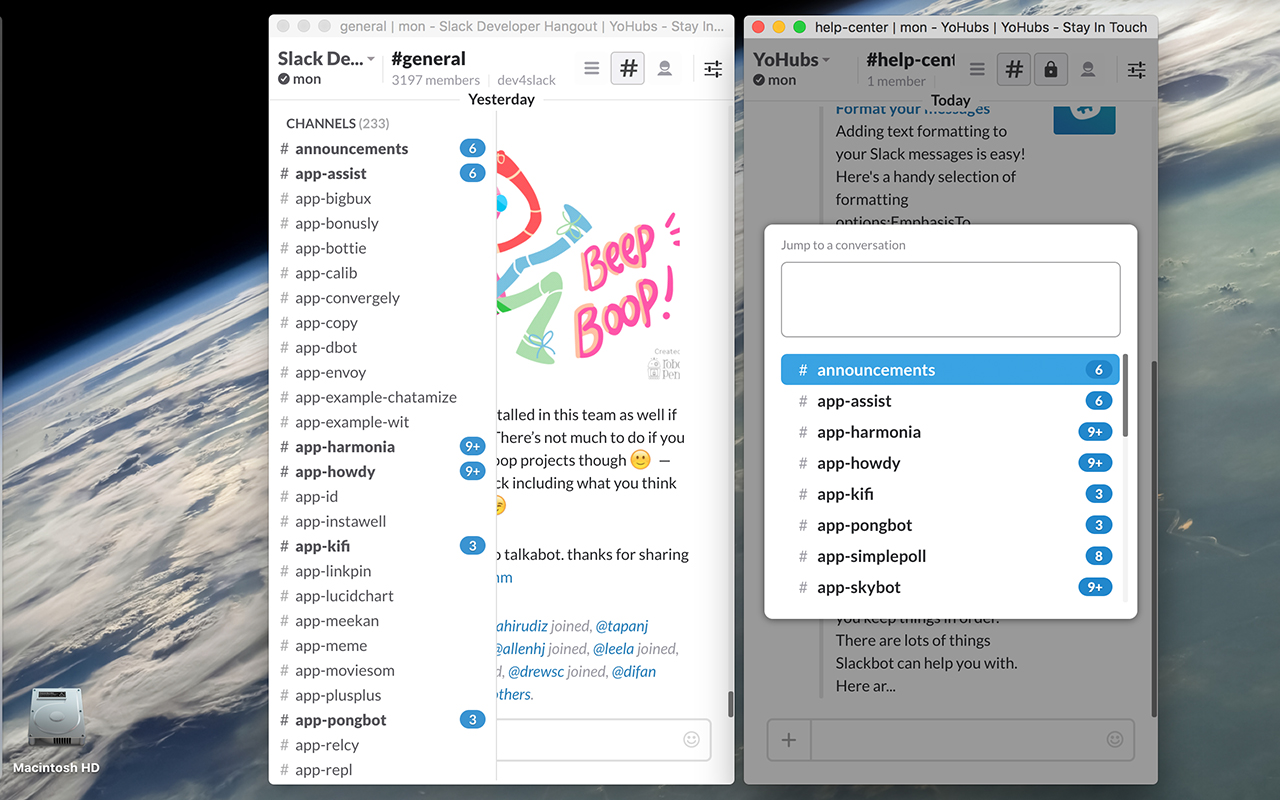1280x800 pixels.
Task: Click the 3197 members count in #general header
Action: point(436,80)
